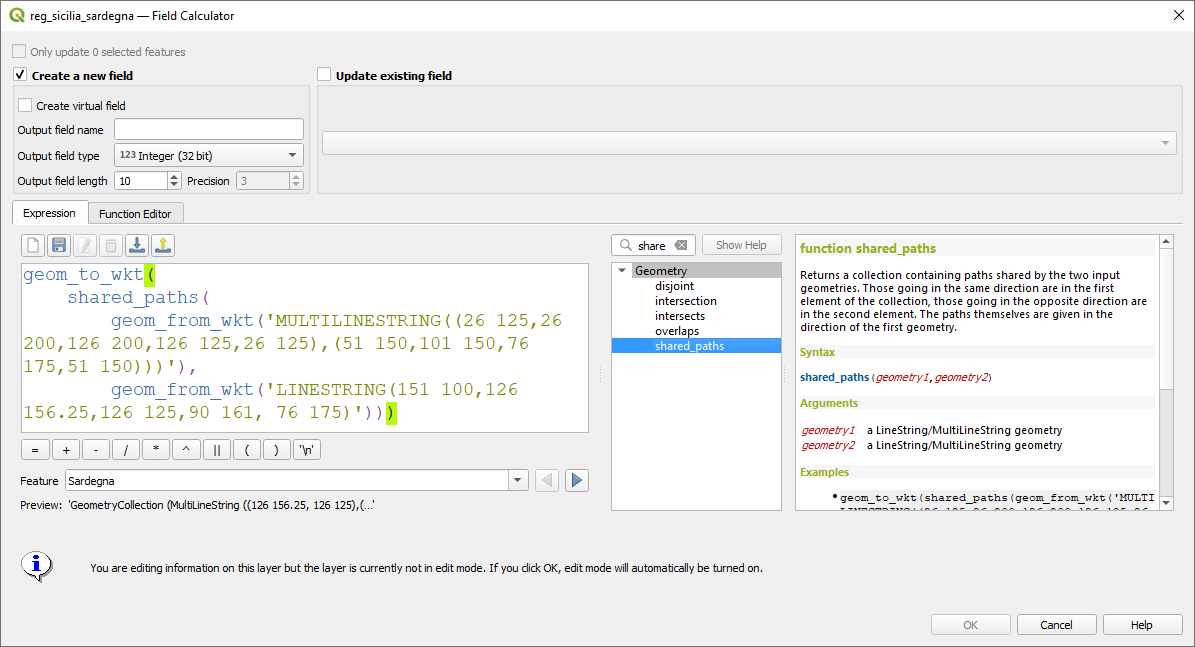
Task: Click the export user expressions icon
Action: point(163,245)
